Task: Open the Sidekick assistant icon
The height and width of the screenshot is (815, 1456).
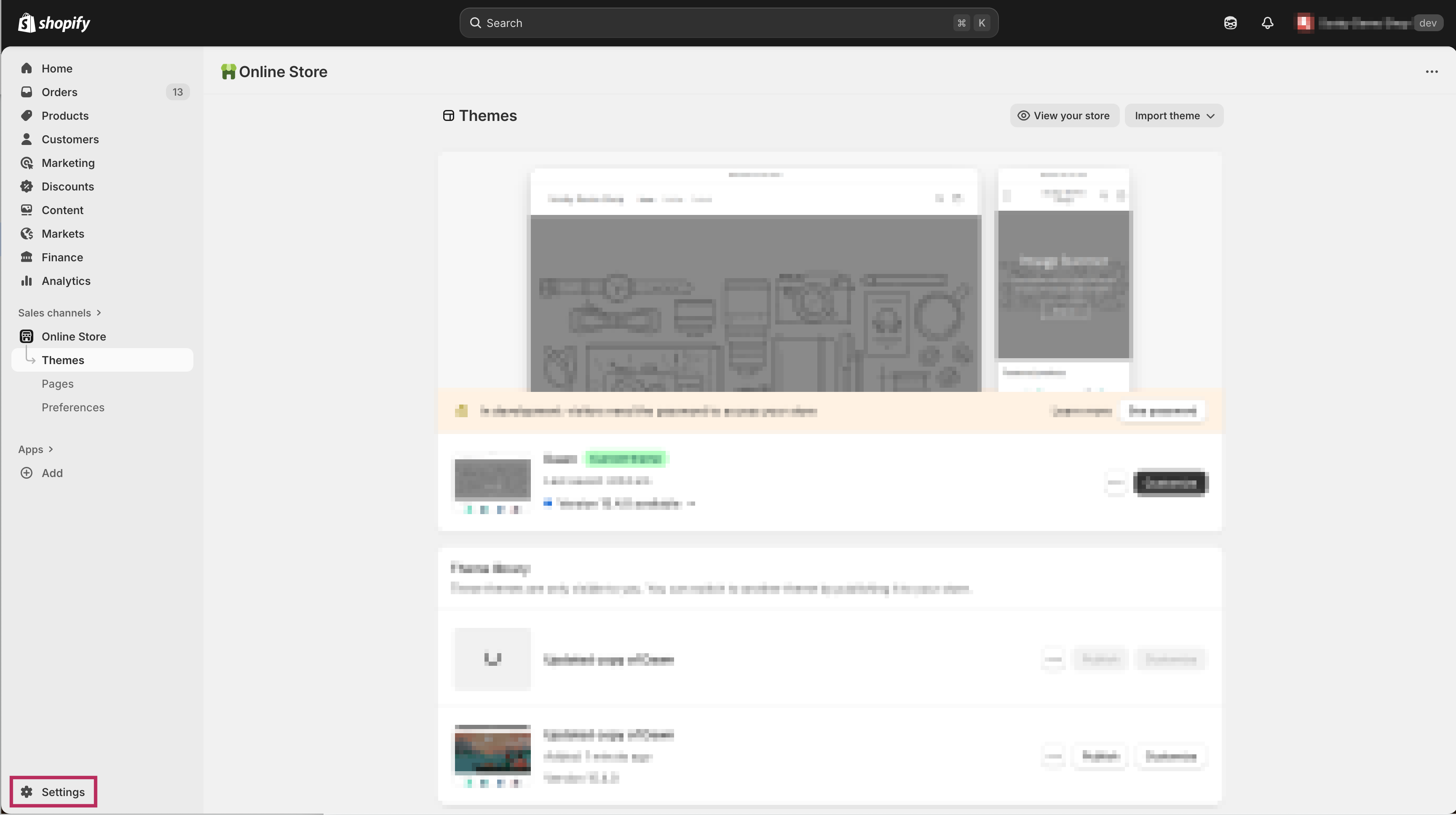Action: 1231,23
